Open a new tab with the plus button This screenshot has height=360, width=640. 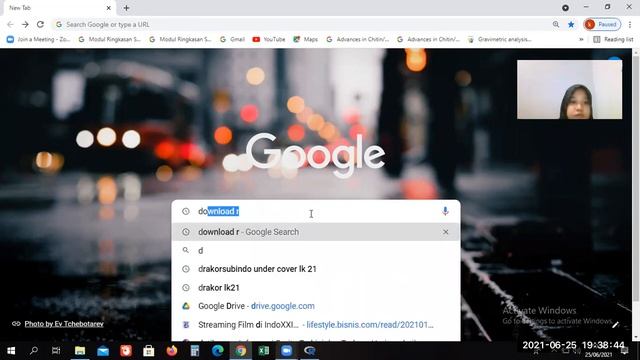pos(127,8)
